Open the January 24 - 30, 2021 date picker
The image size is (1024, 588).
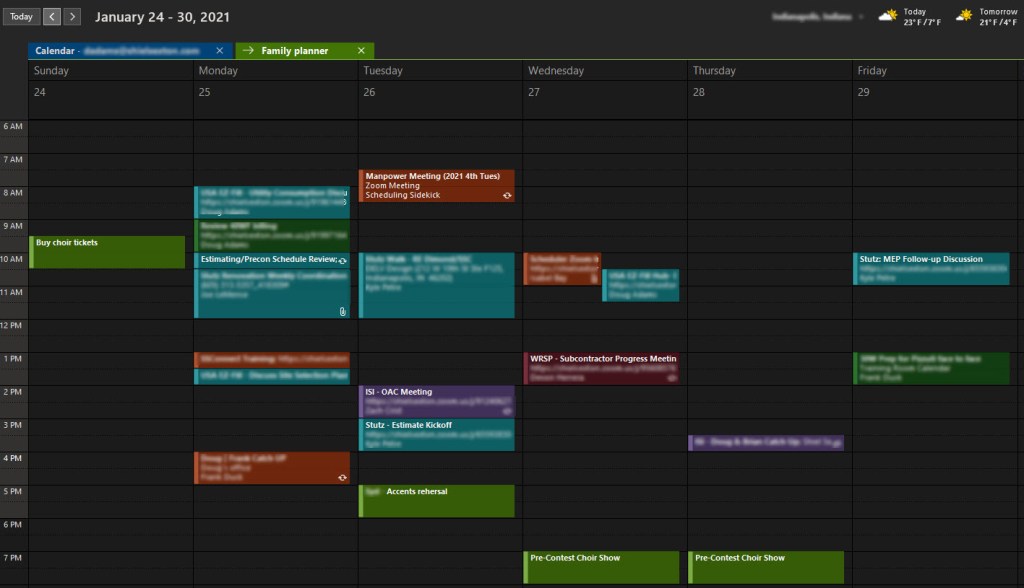coord(162,17)
